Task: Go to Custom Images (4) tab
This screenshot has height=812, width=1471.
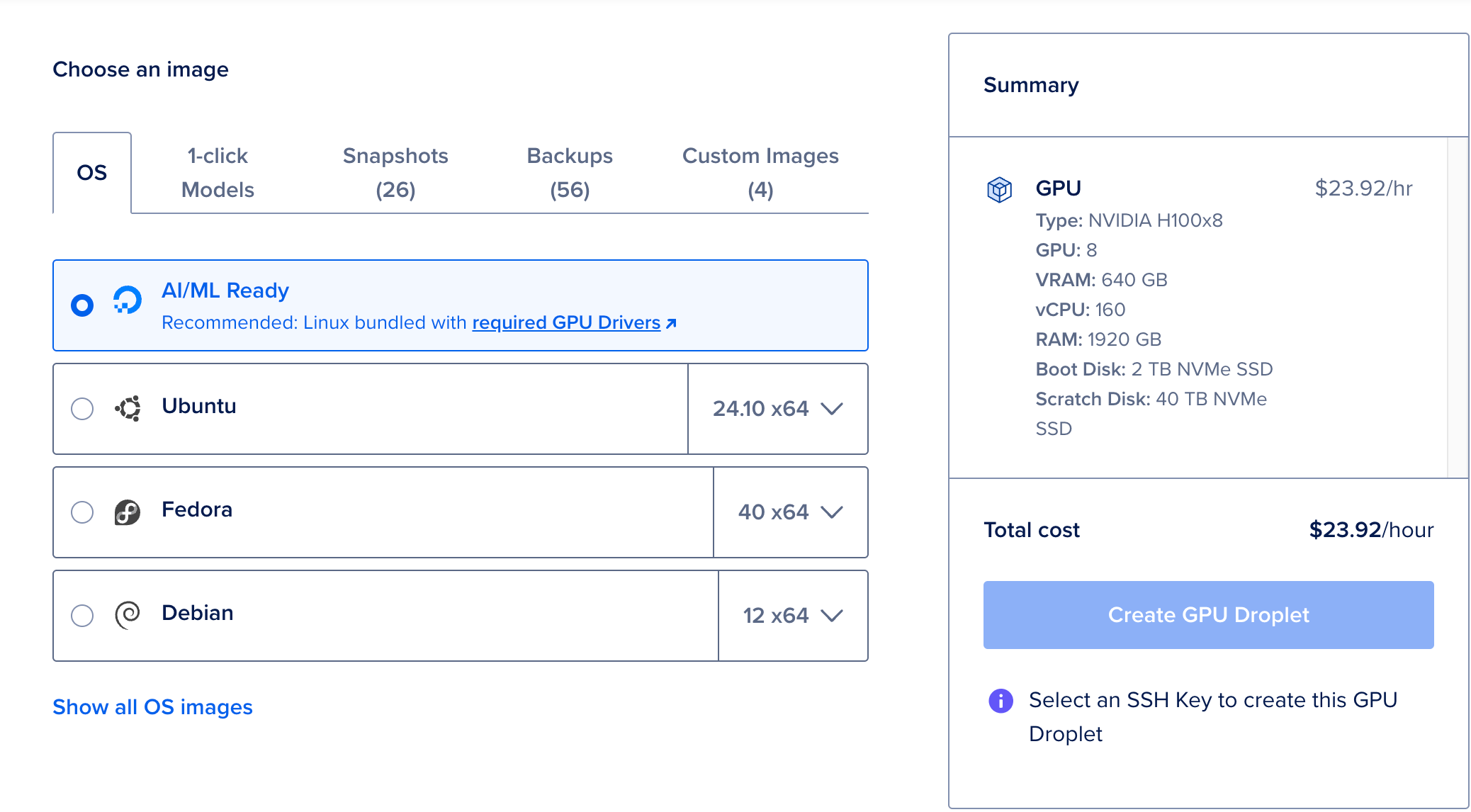Action: point(760,172)
